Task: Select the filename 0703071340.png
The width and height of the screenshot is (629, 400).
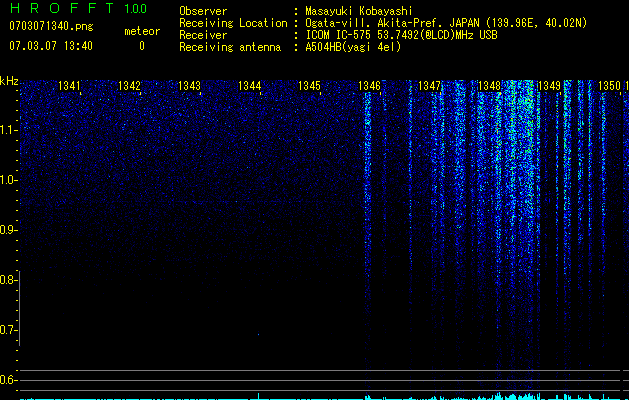Action: (51, 26)
